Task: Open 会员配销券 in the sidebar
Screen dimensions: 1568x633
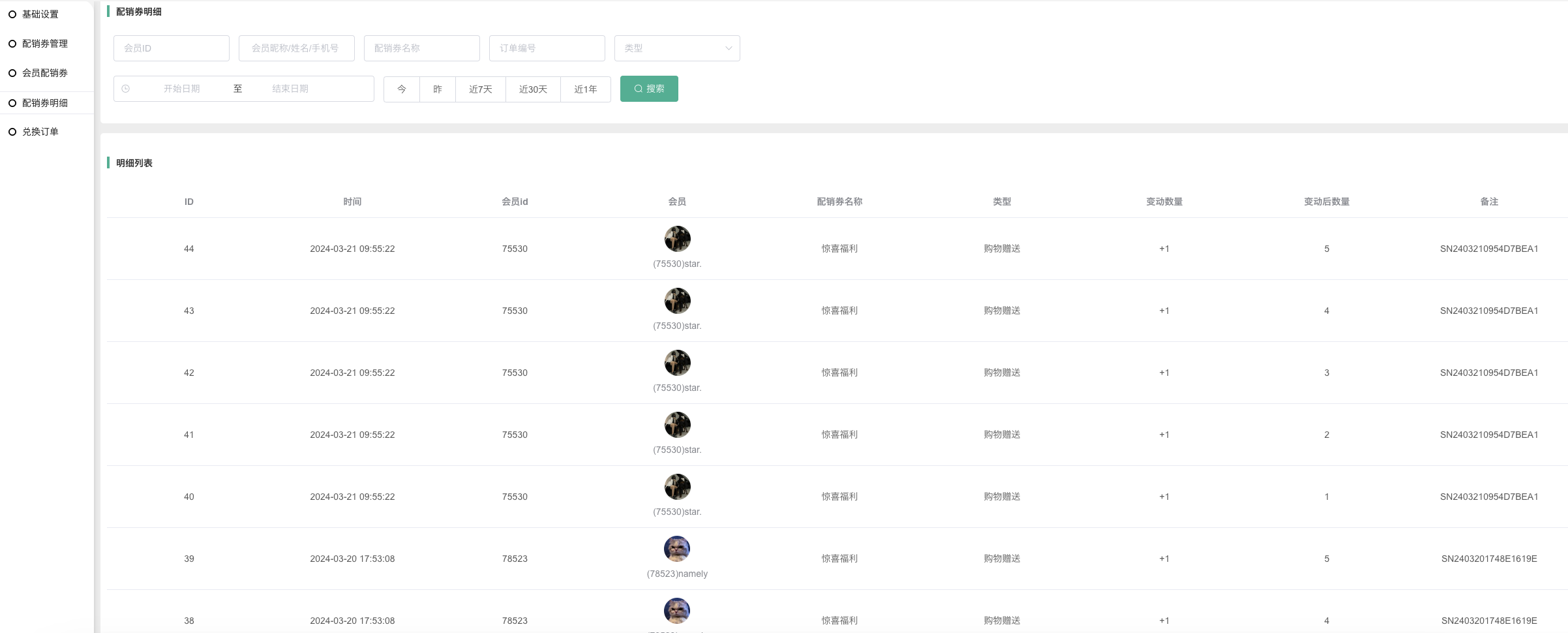Action: (45, 73)
